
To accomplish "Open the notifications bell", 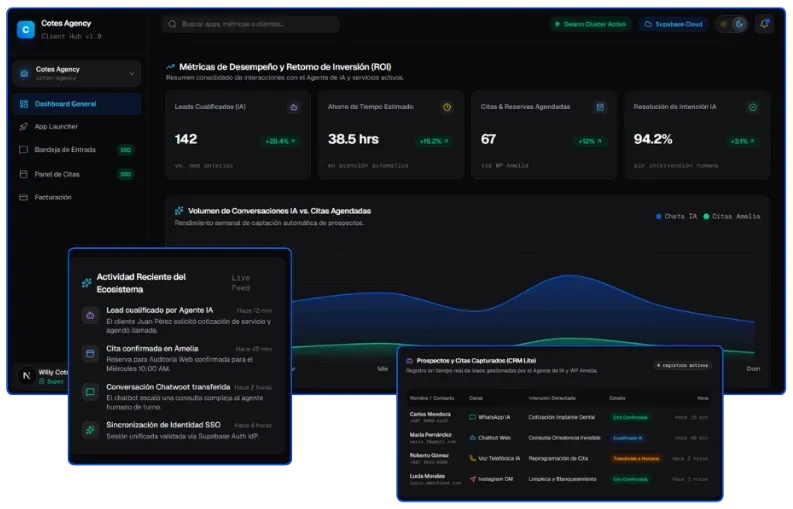I will [x=764, y=24].
